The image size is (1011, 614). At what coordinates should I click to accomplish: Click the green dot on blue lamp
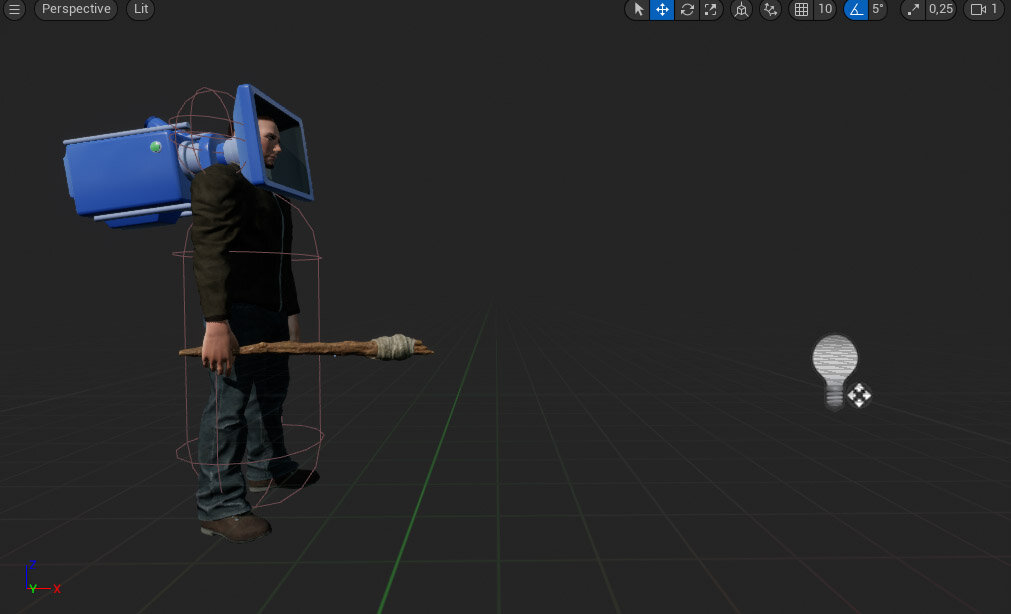click(x=155, y=147)
